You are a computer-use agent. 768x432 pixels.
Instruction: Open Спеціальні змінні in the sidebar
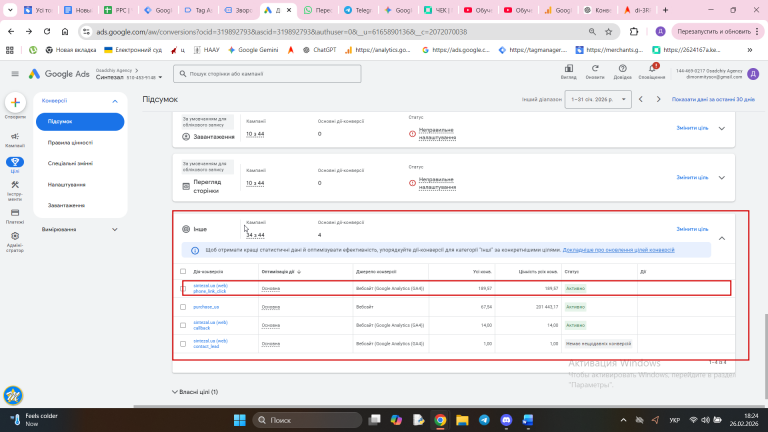tap(70, 163)
